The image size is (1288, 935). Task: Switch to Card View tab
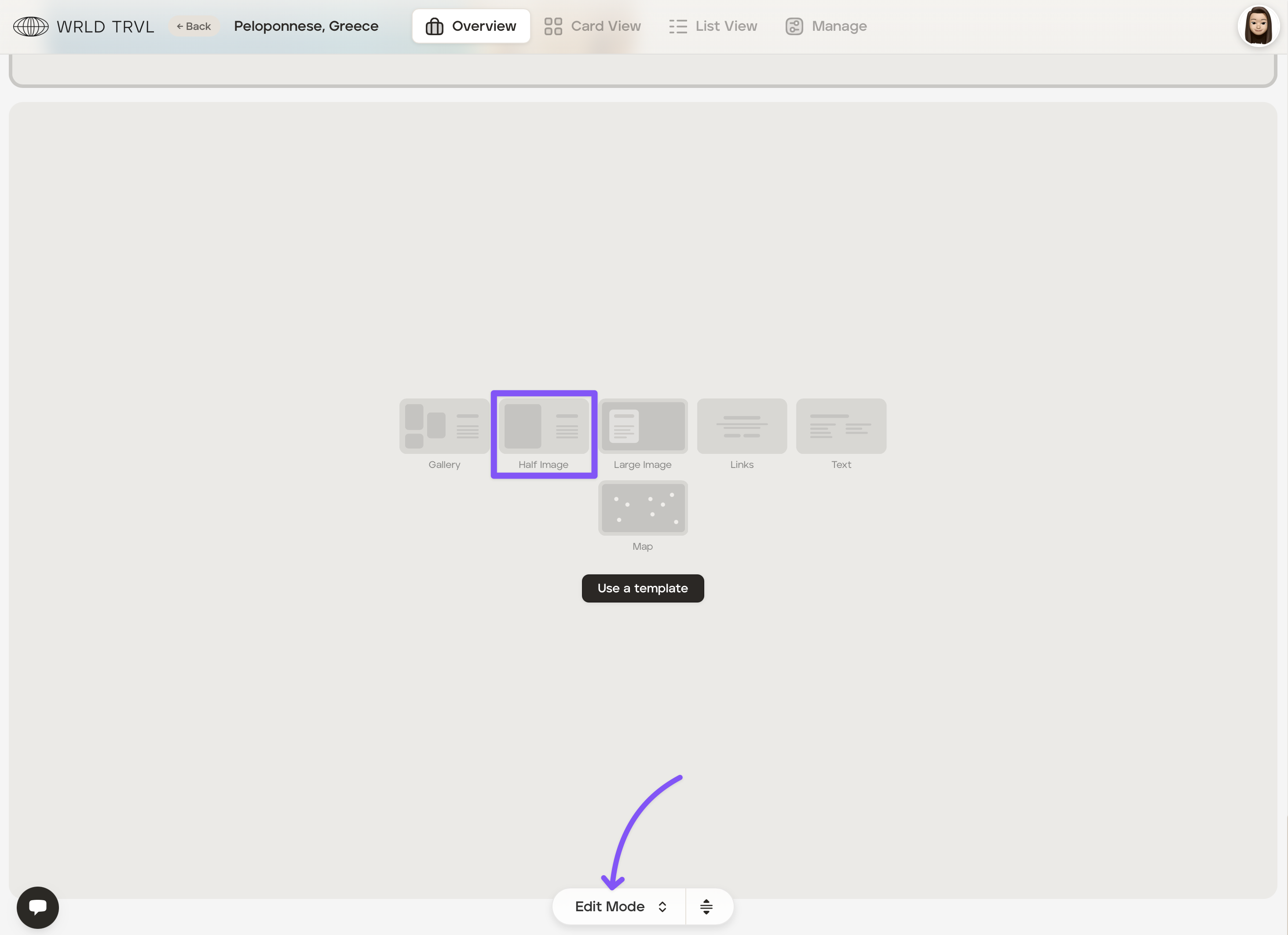click(593, 26)
